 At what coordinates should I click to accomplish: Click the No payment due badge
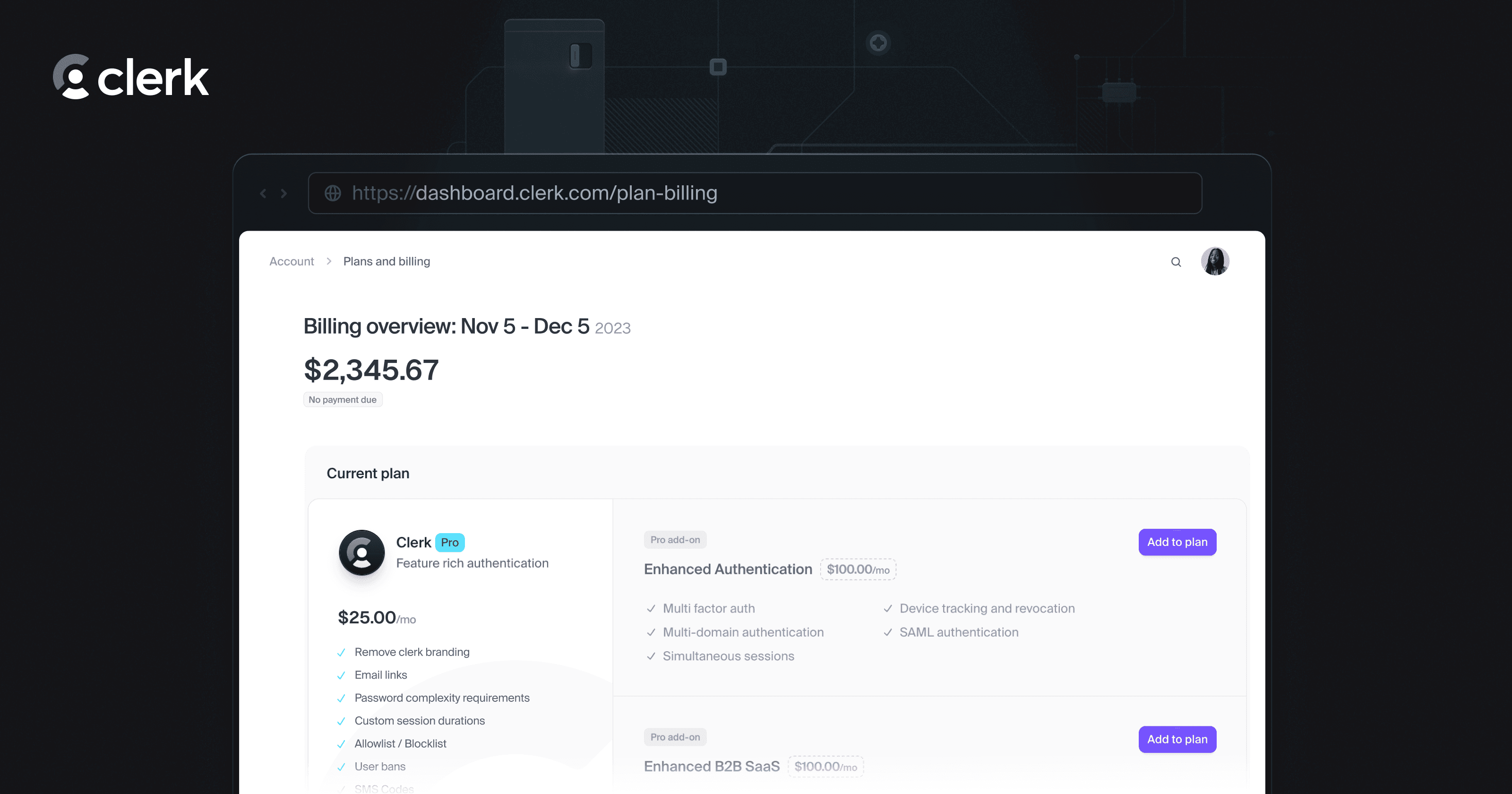coord(343,400)
